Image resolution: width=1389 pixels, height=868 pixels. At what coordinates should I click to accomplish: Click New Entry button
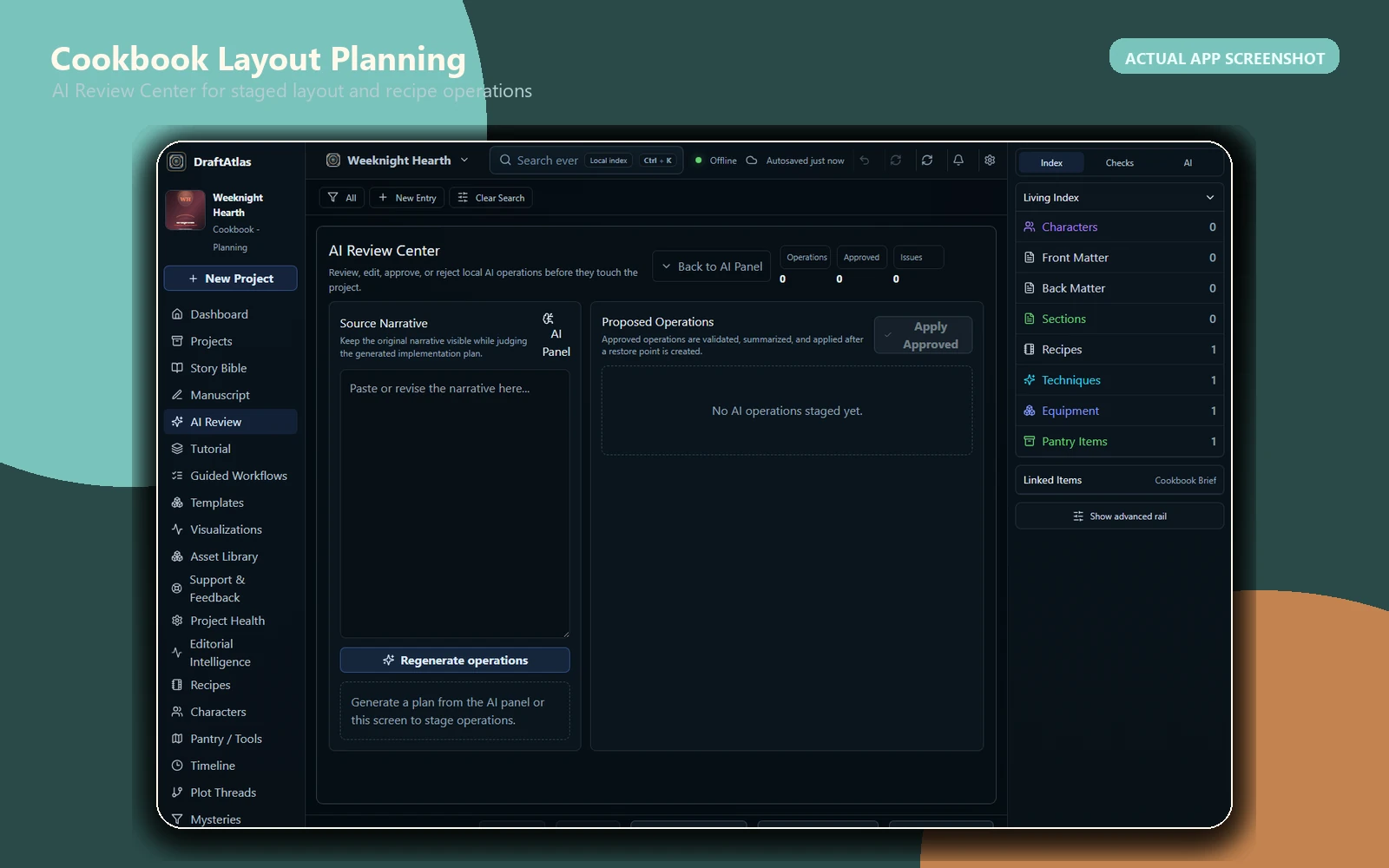tap(407, 198)
